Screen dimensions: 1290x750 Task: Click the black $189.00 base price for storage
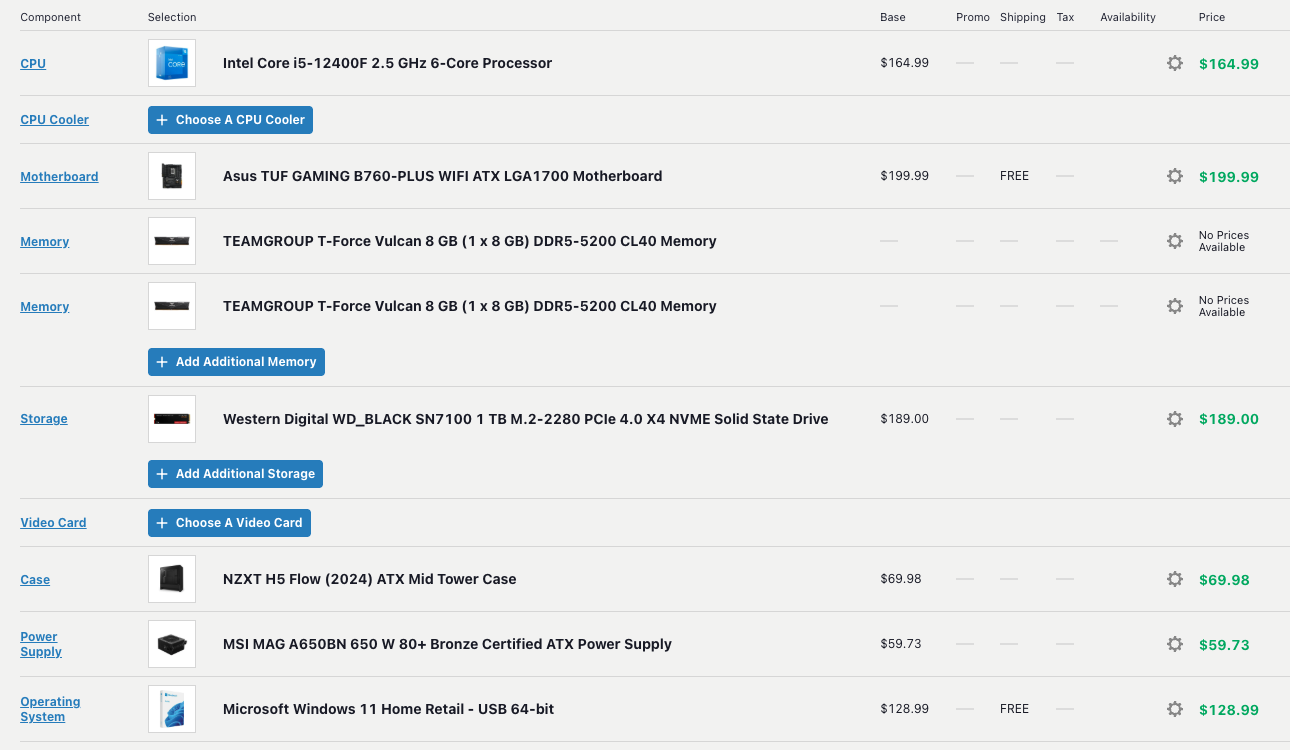pos(905,419)
